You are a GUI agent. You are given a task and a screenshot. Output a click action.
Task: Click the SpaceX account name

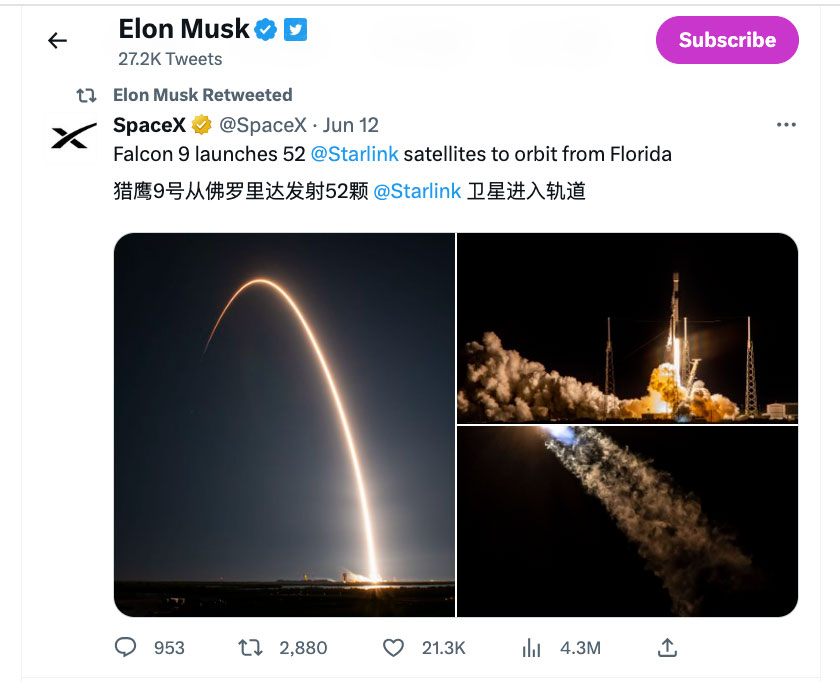149,125
